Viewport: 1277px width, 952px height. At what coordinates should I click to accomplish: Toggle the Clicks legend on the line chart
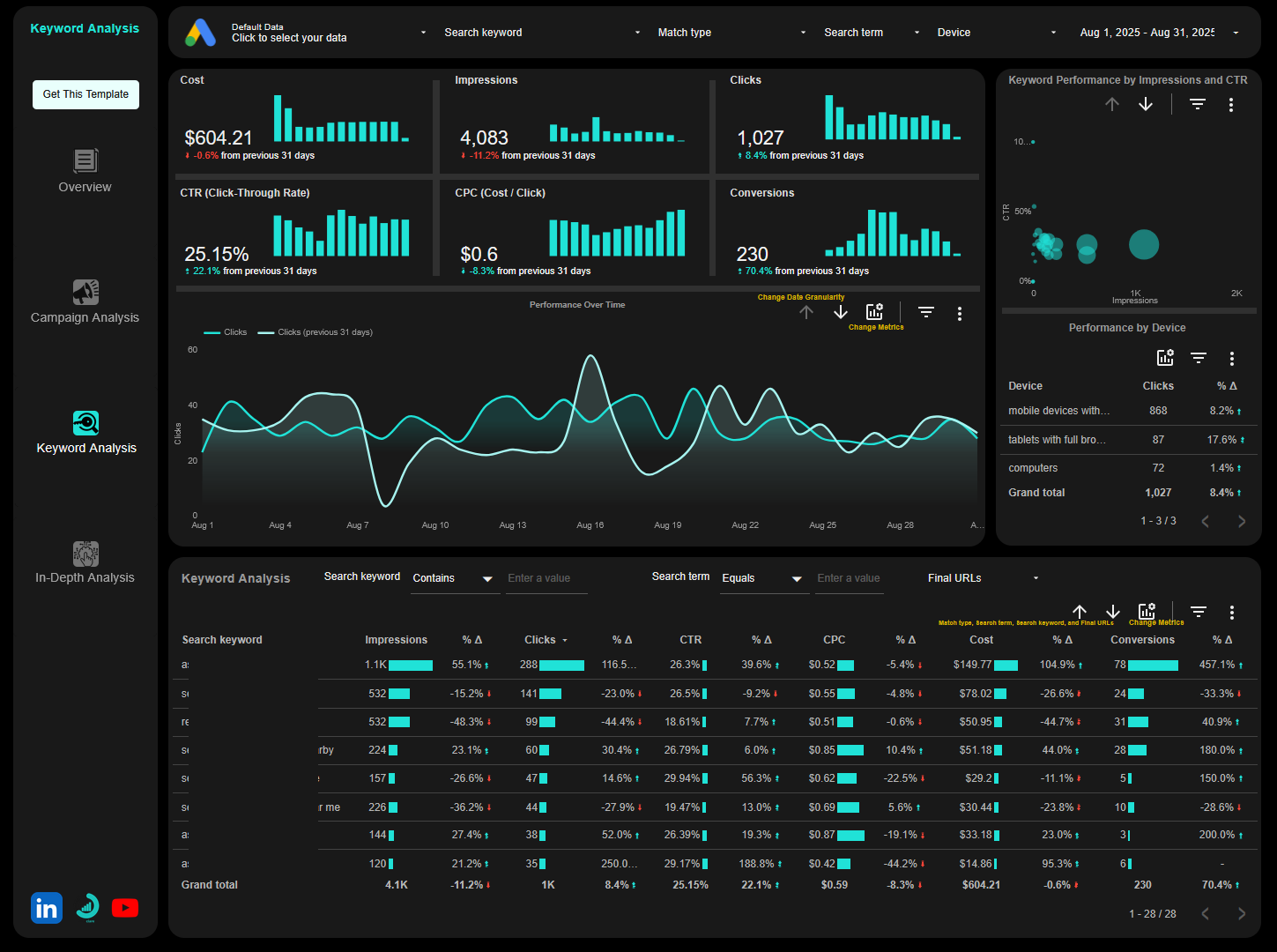[x=225, y=332]
